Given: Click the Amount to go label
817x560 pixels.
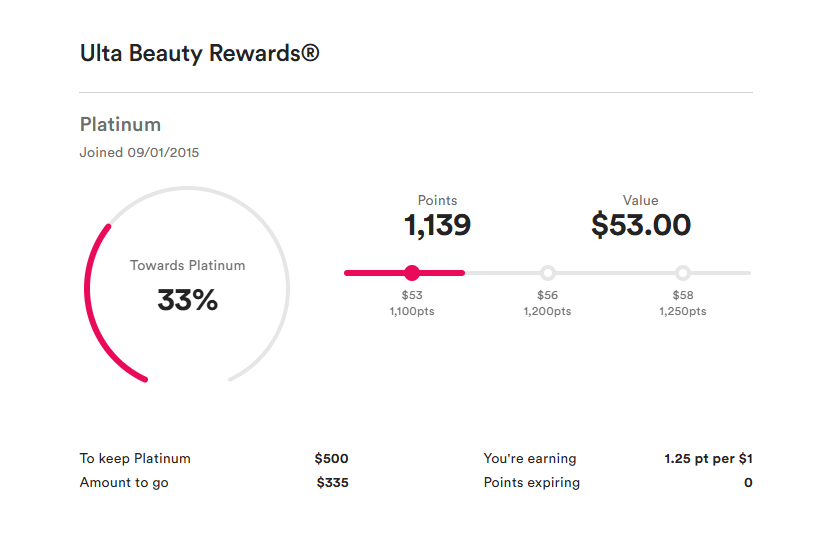Looking at the screenshot, I should pos(124,483).
